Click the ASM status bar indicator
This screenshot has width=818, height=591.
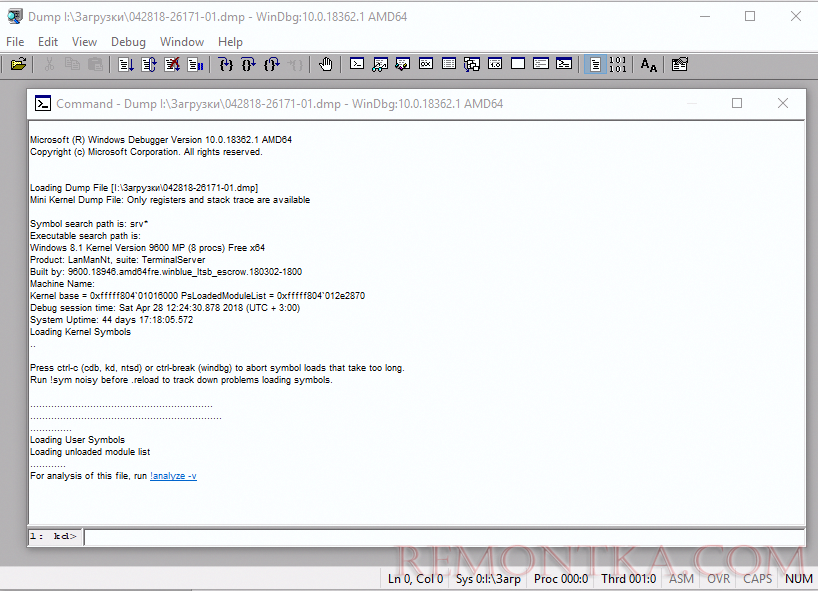681,578
